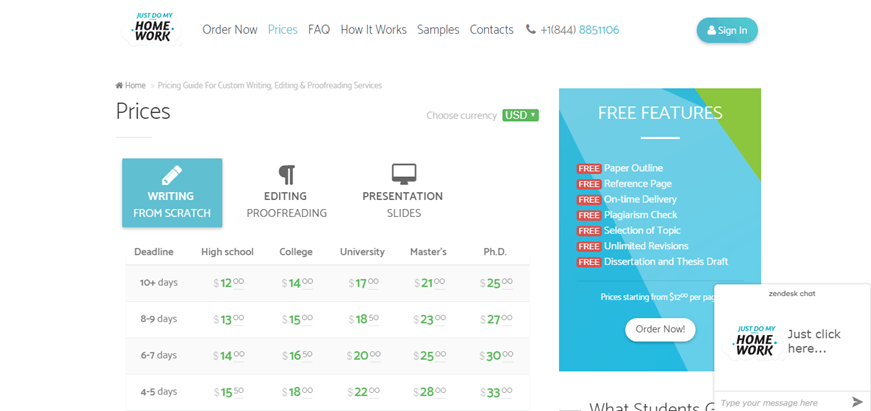Click the Order Now button in Free Features
The image size is (871, 411).
pos(660,329)
